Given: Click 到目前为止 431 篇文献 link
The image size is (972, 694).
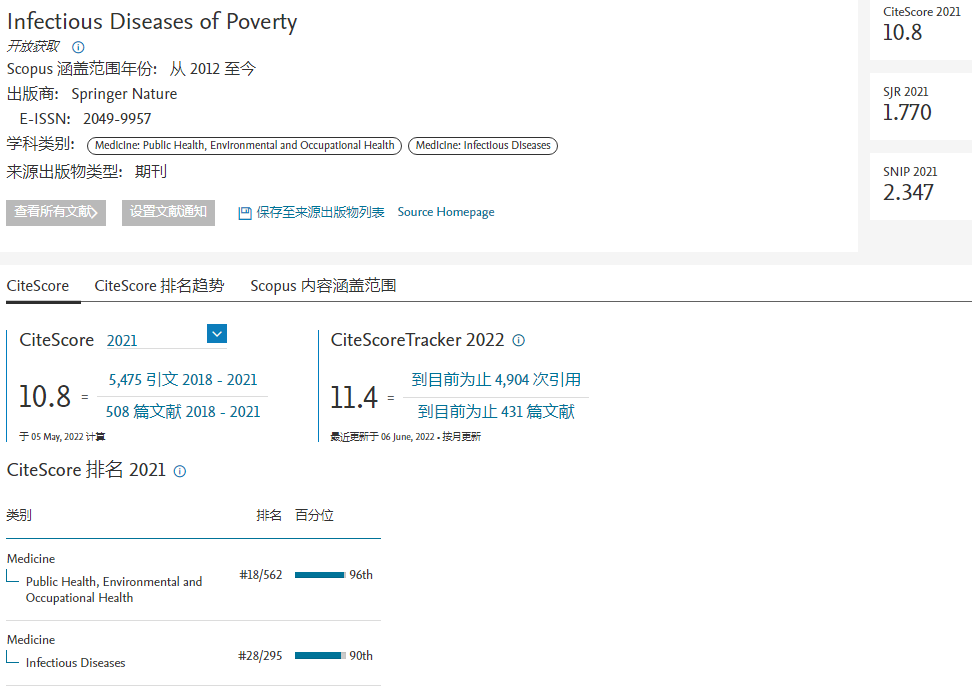Looking at the screenshot, I should pos(496,411).
